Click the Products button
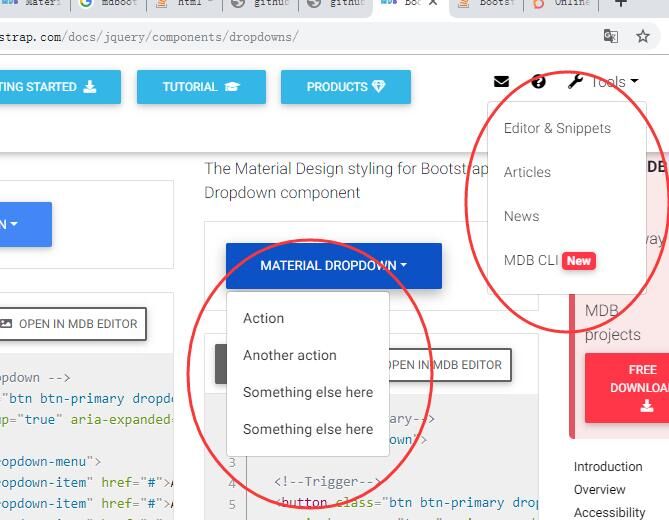The image size is (669, 520). pos(346,87)
